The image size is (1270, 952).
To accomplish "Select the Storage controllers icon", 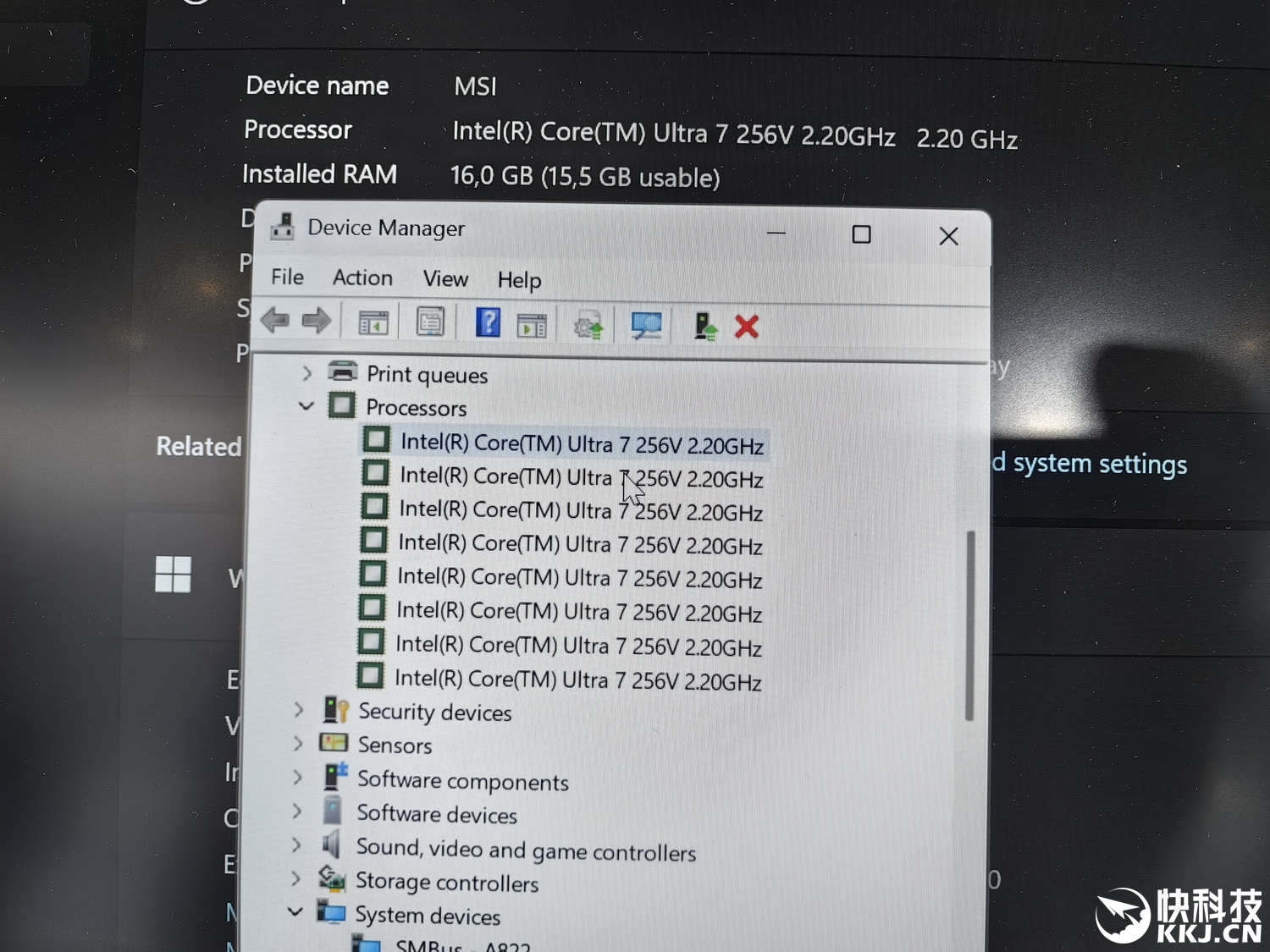I will coord(332,878).
